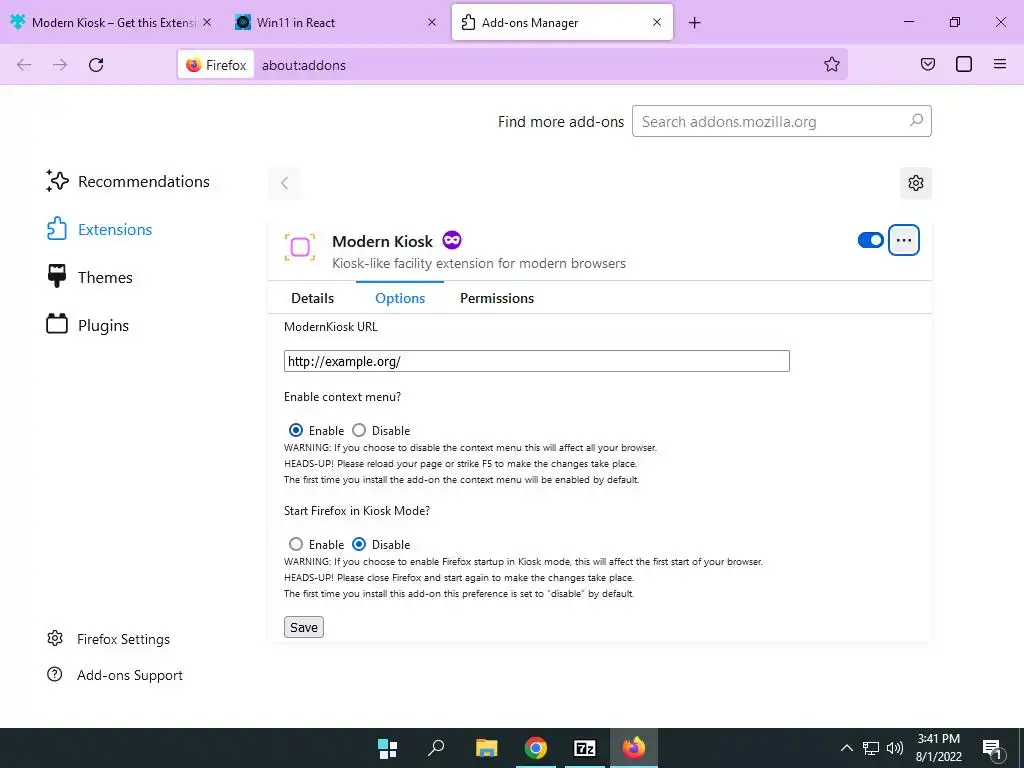Click the Search addons.mozilla.org field
Screen dimensions: 1024x768
coord(782,121)
